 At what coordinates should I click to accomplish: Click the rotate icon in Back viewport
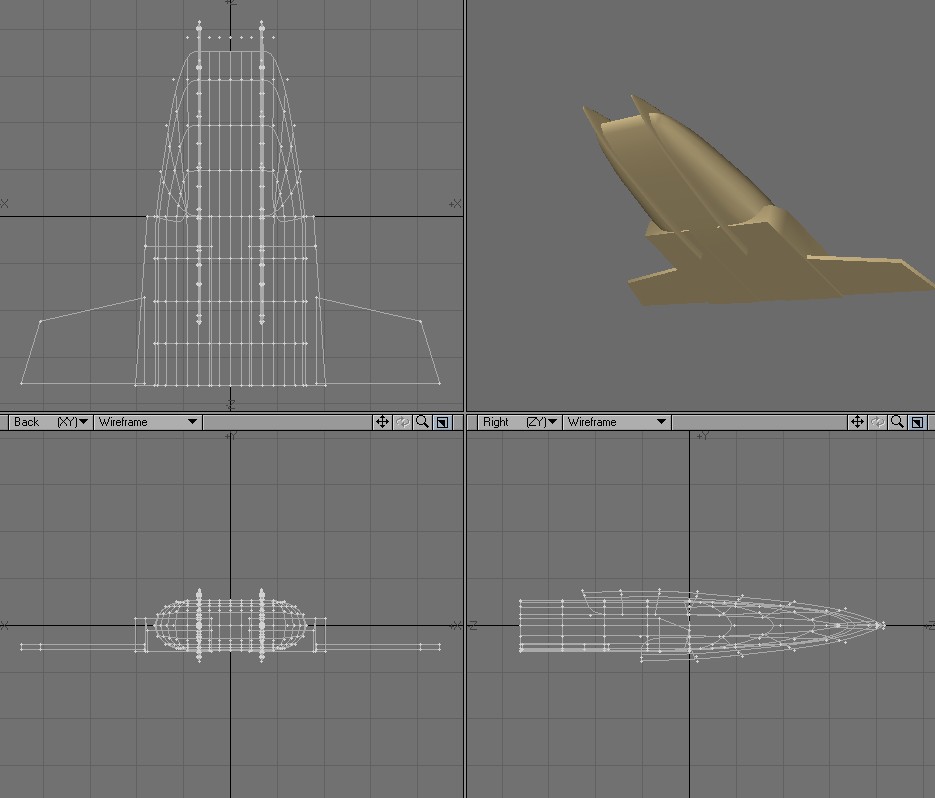pos(402,422)
